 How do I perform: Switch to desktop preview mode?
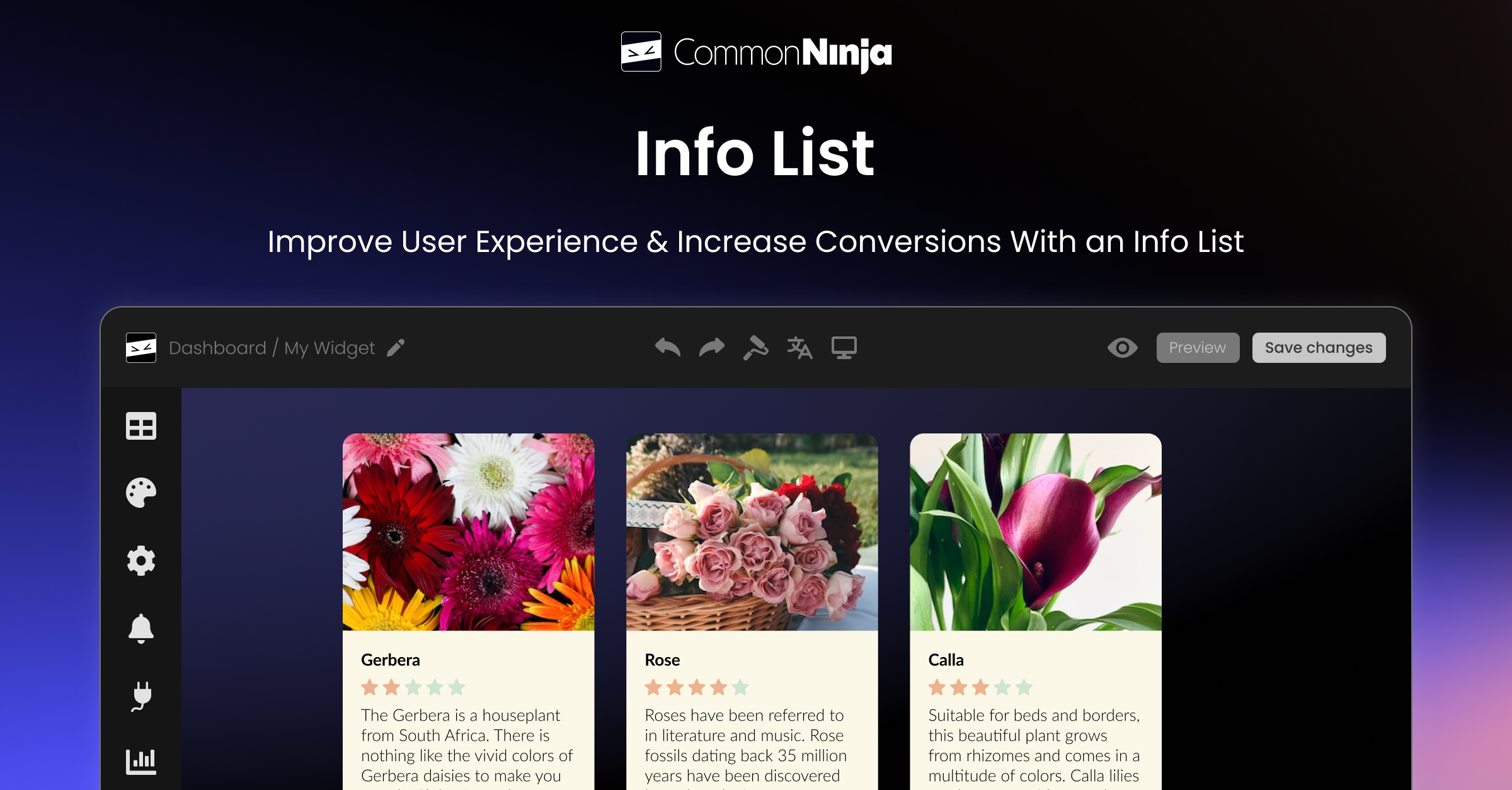click(x=844, y=347)
